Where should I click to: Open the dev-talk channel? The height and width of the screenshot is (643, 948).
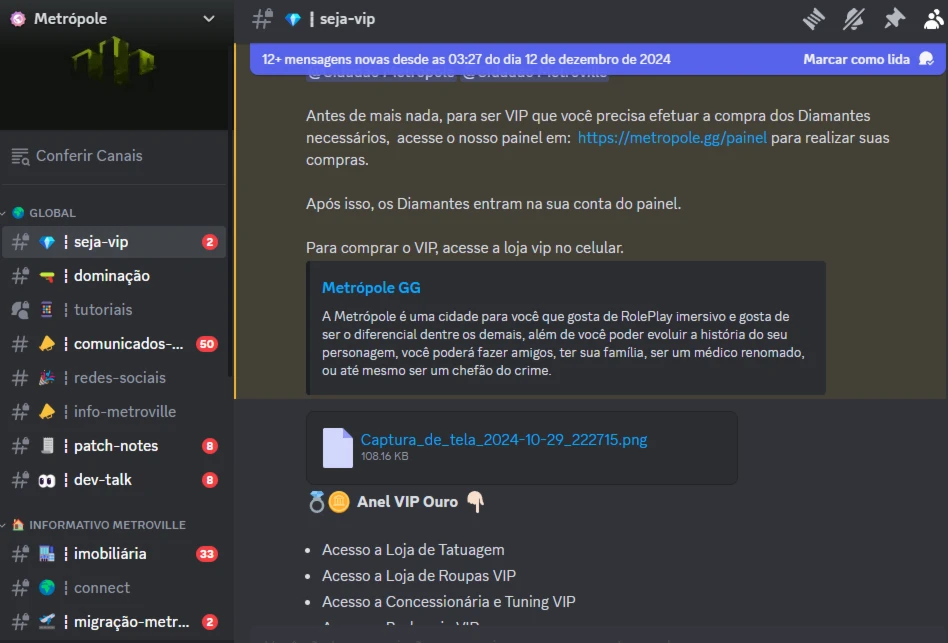coord(114,480)
